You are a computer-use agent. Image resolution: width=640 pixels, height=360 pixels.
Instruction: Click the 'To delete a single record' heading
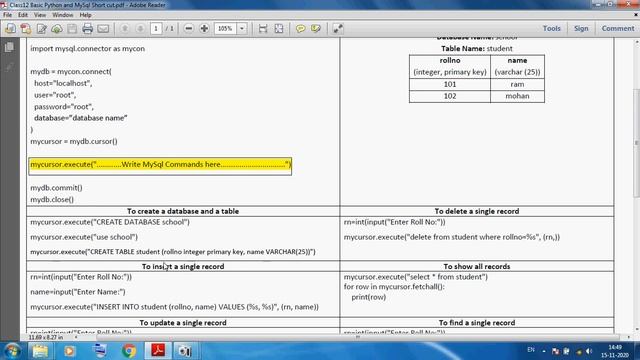pyautogui.click(x=477, y=211)
